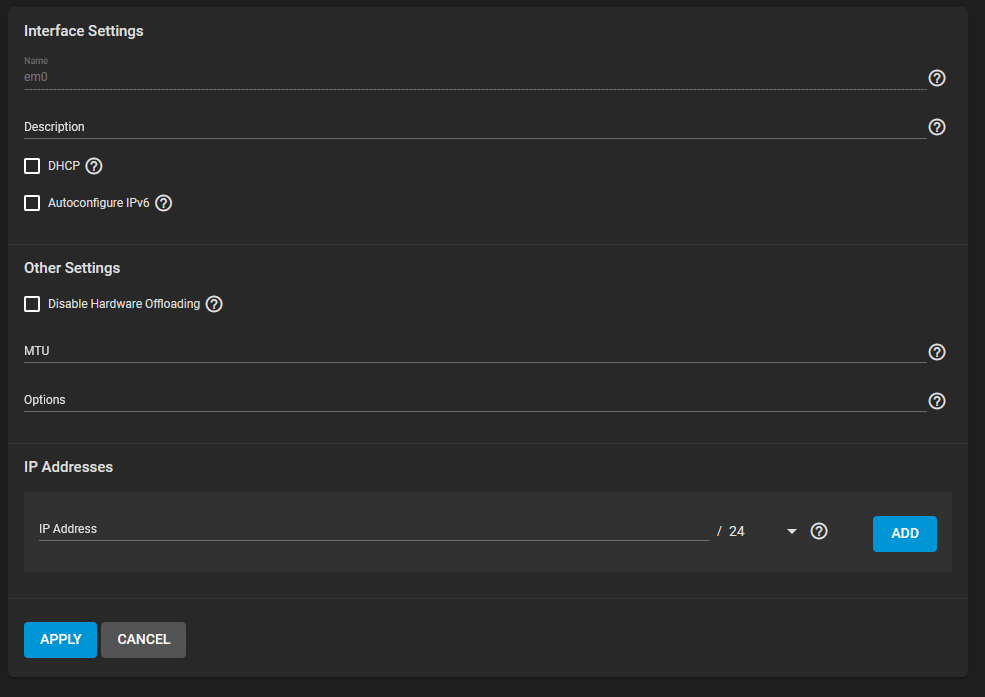The width and height of the screenshot is (985, 697).
Task: Show Autoconfigure IPv6 help icon
Action: click(164, 203)
